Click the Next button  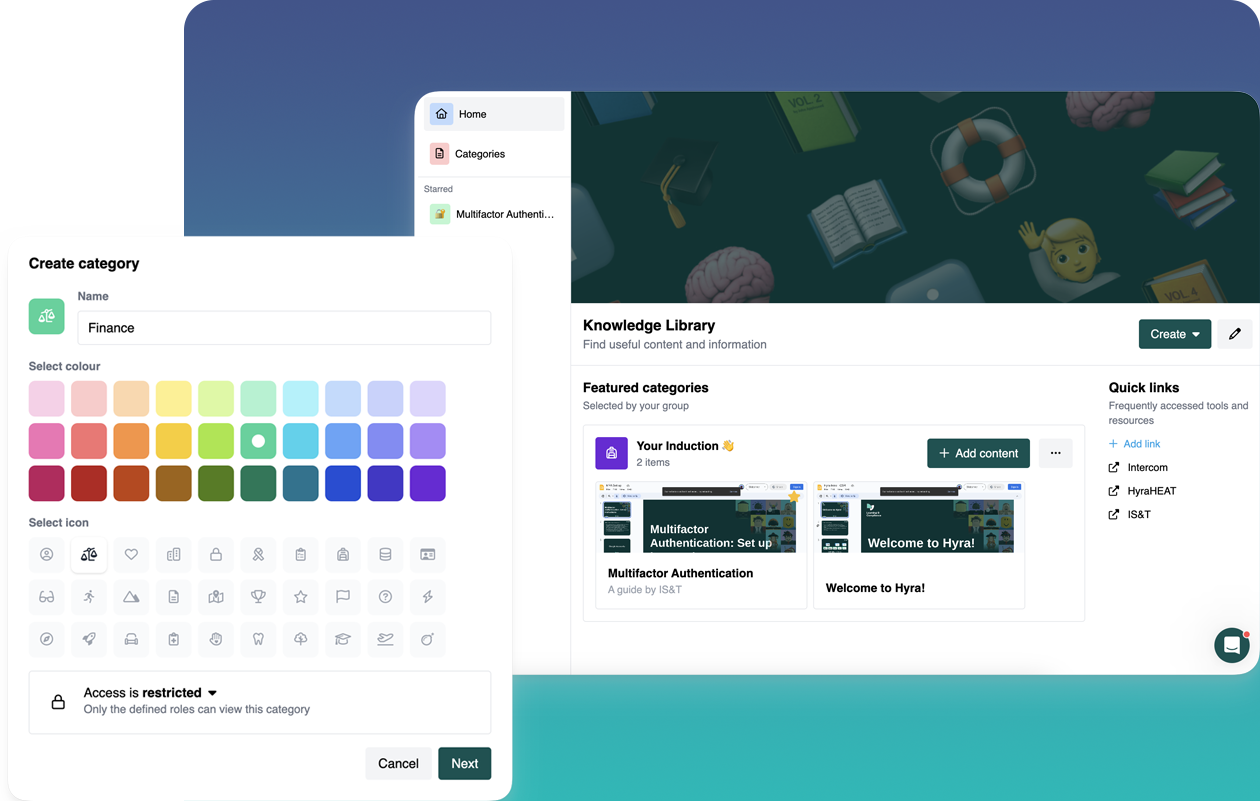click(x=464, y=763)
